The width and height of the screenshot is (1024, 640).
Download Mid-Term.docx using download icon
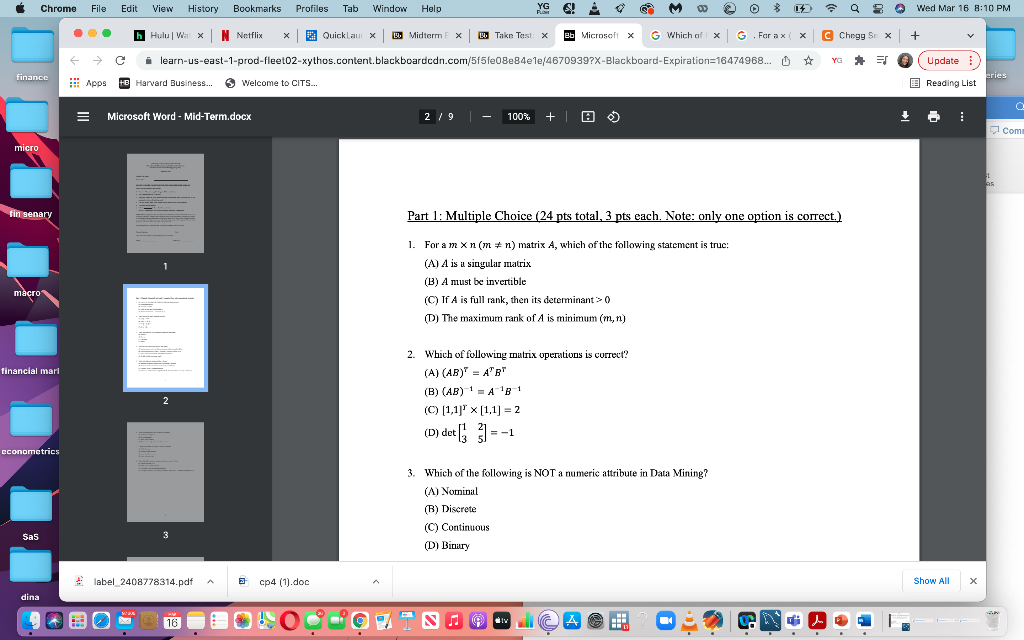[904, 116]
